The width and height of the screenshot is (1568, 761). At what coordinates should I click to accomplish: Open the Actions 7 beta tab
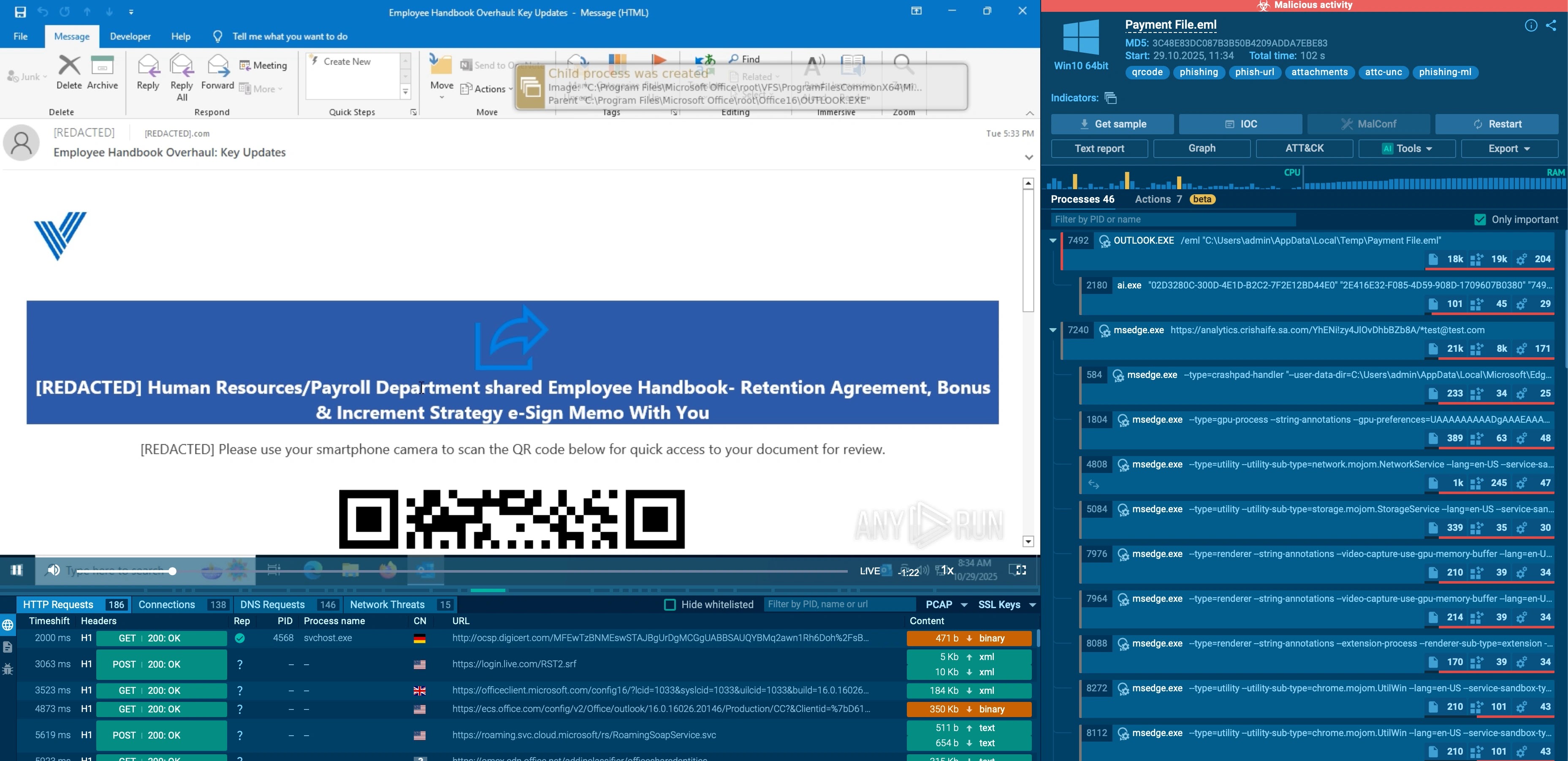point(1175,199)
